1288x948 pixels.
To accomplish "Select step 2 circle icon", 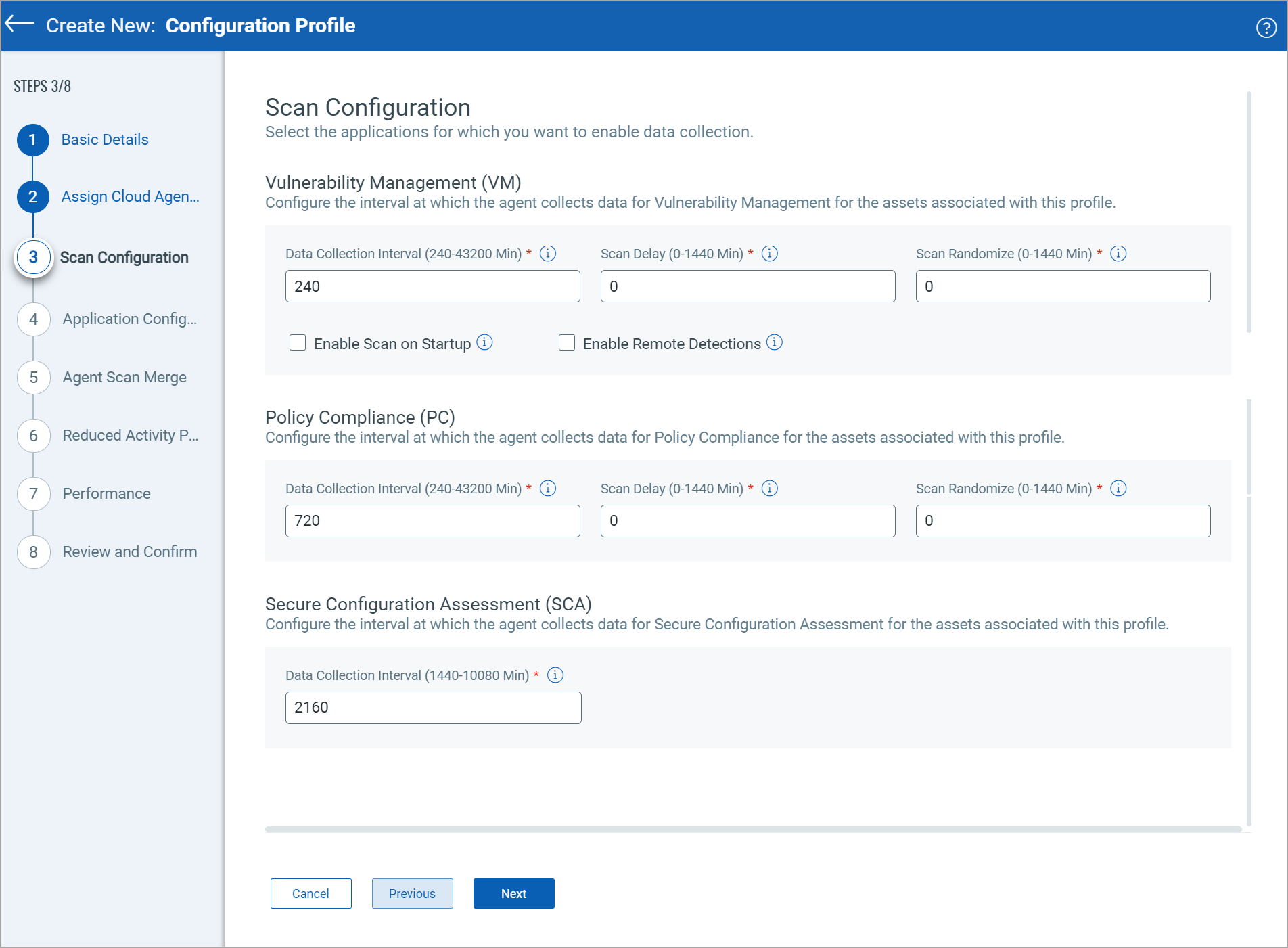I will point(32,197).
